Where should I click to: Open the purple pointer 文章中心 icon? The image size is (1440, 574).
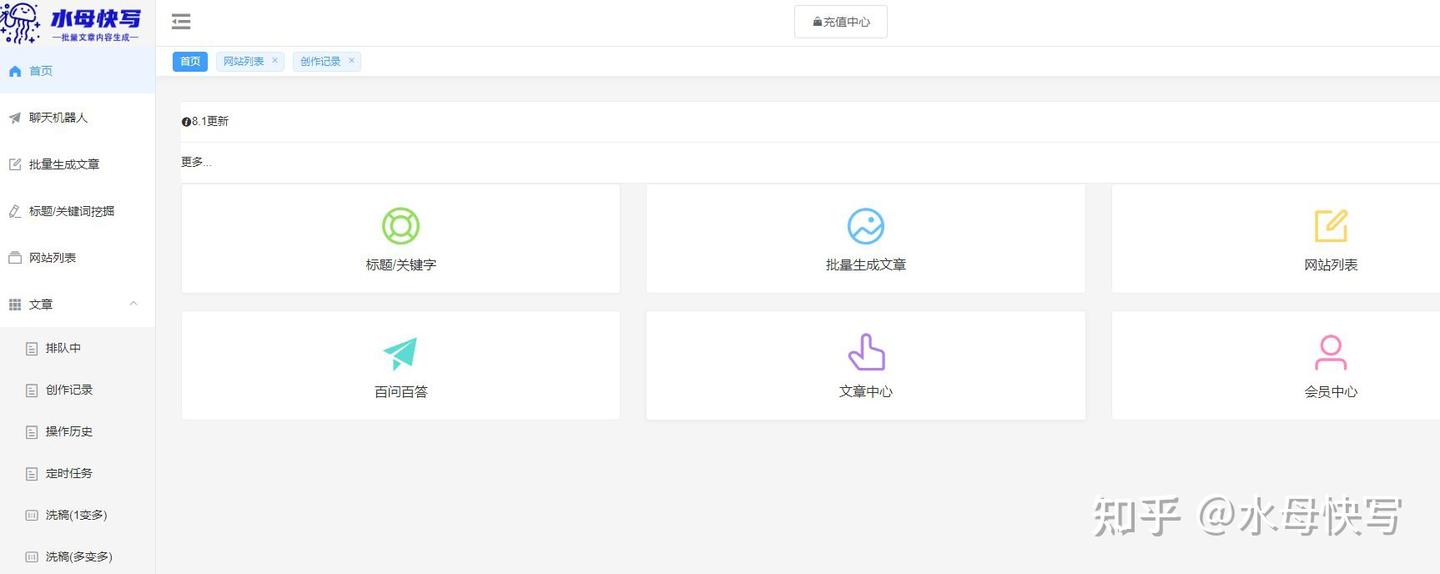(x=866, y=353)
